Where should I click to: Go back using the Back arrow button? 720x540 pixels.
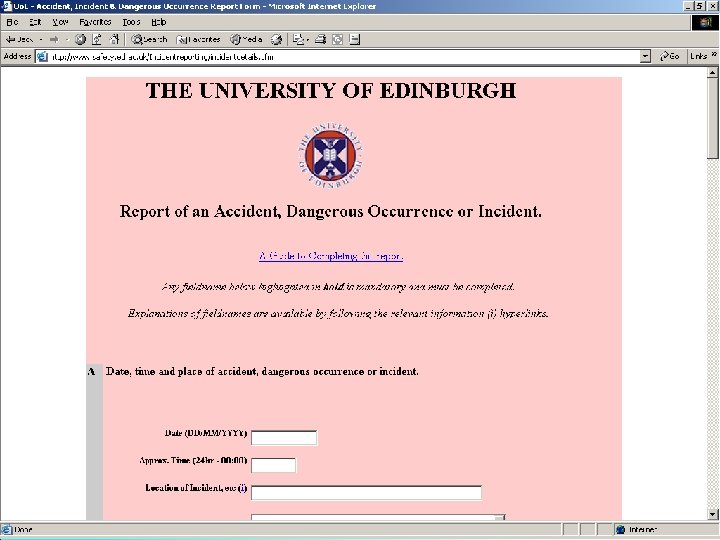(19, 39)
